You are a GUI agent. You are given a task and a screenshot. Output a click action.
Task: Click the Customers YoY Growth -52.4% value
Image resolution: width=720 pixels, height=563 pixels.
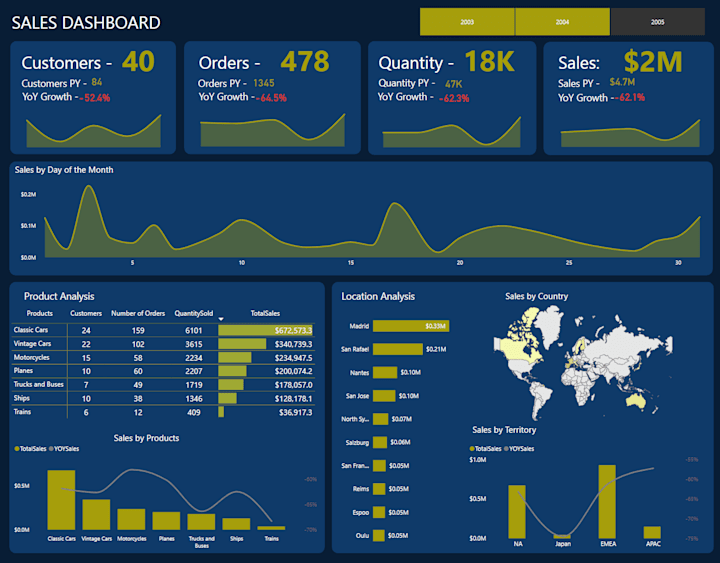(95, 98)
